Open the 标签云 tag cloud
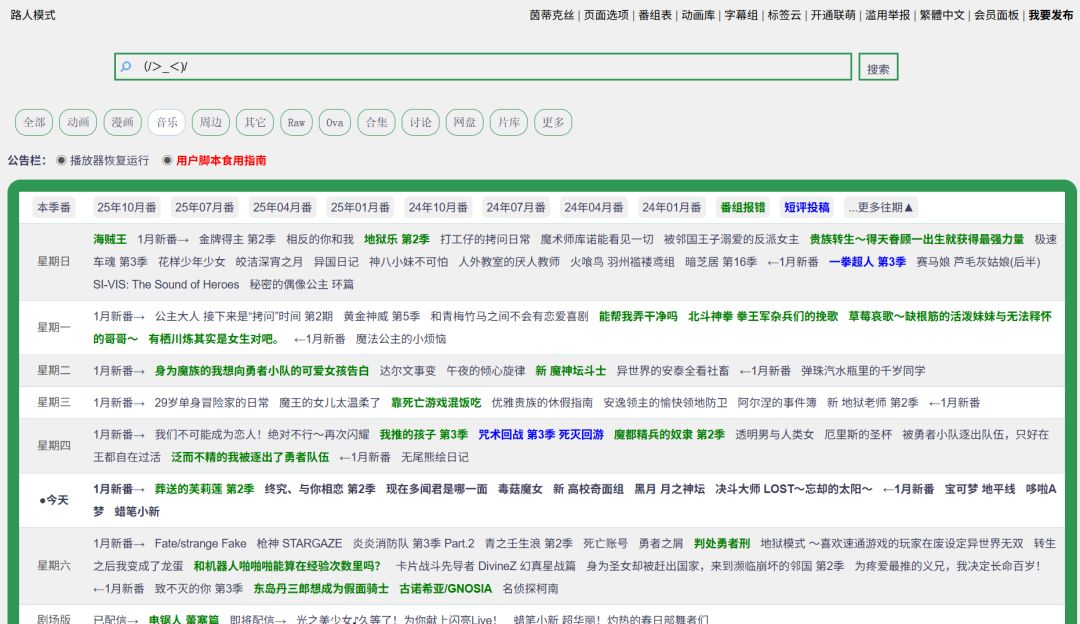This screenshot has height=624, width=1080. (x=784, y=15)
